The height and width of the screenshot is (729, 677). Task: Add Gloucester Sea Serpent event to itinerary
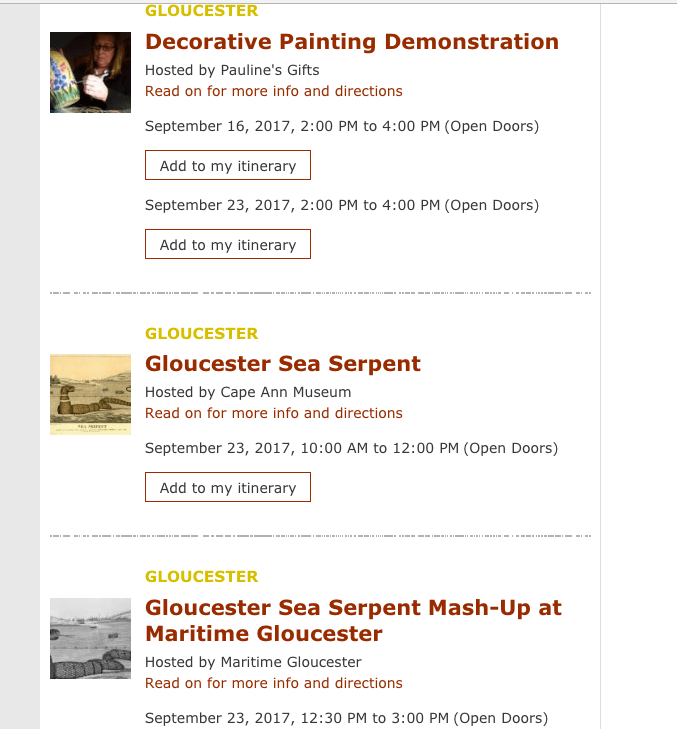point(228,488)
